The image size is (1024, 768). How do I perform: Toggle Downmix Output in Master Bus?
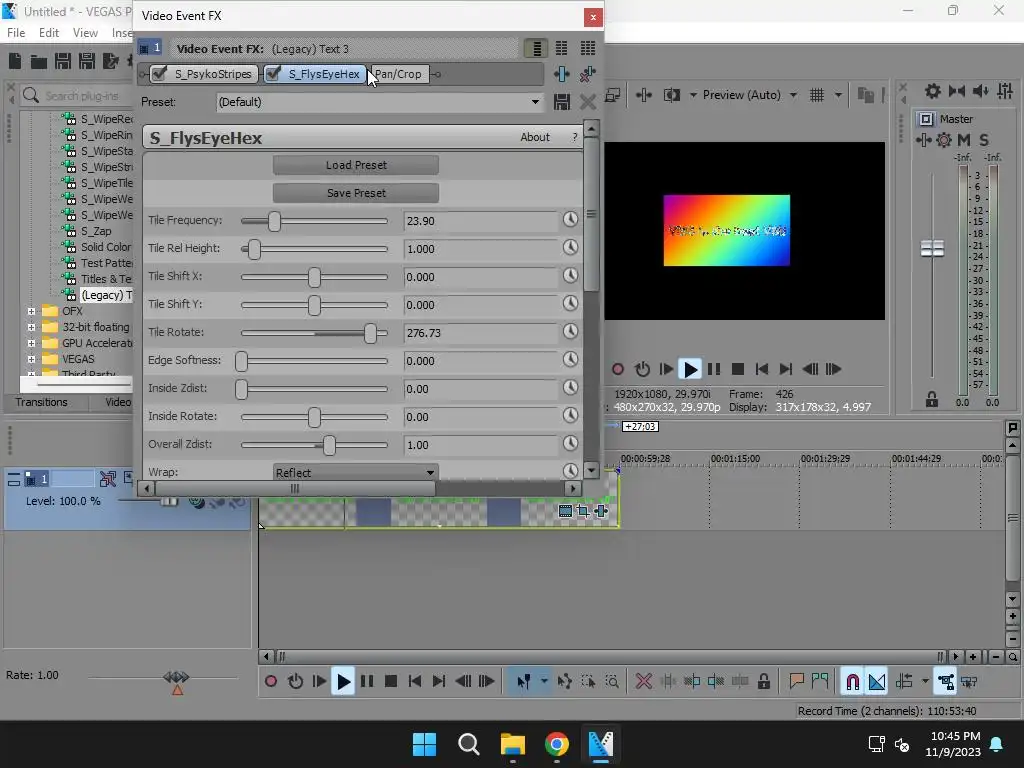tap(957, 91)
